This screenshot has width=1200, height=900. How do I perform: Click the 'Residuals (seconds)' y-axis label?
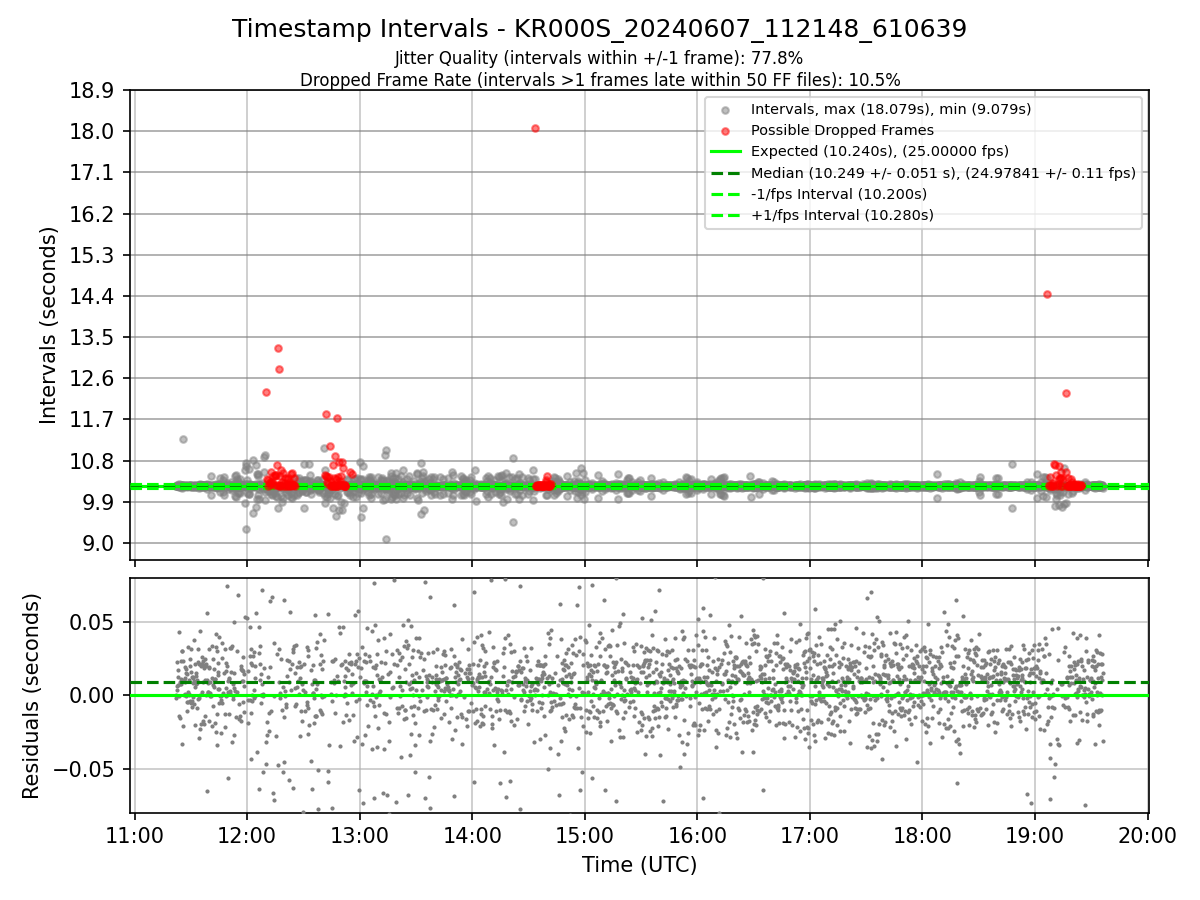click(31, 696)
